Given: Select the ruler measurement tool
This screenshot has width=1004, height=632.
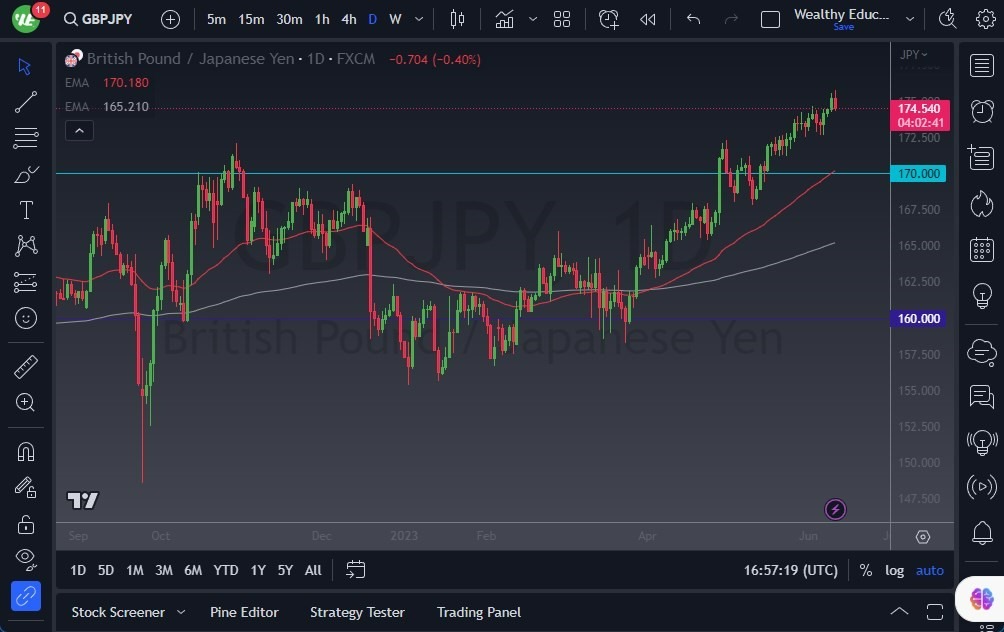Looking at the screenshot, I should point(26,367).
